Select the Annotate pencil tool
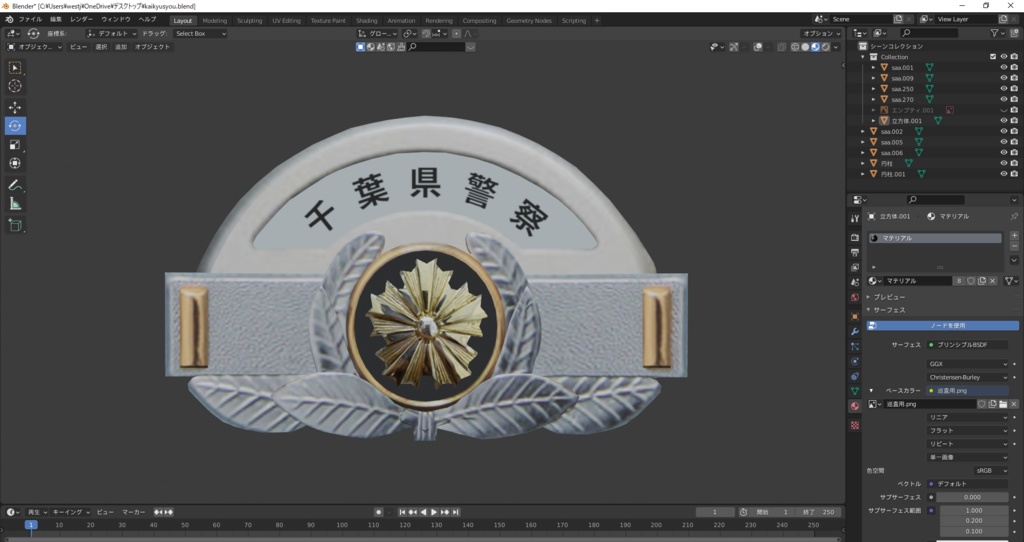Image resolution: width=1024 pixels, height=542 pixels. point(15,185)
